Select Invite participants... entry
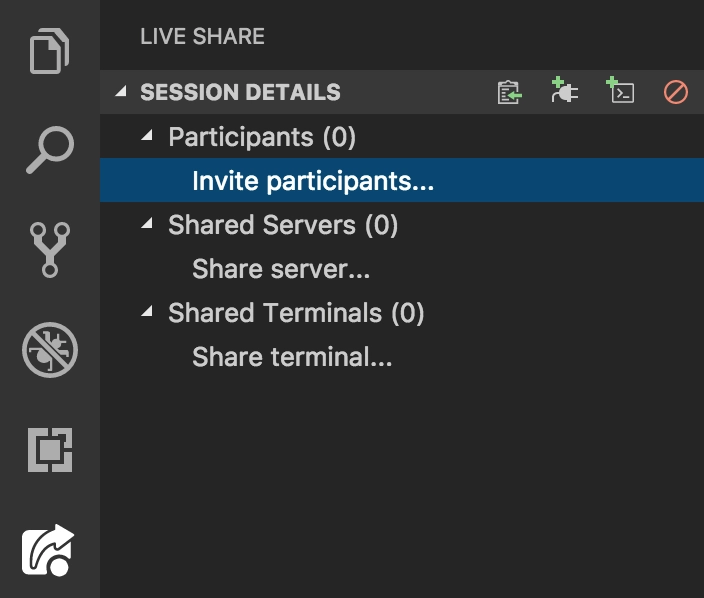 click(402, 180)
